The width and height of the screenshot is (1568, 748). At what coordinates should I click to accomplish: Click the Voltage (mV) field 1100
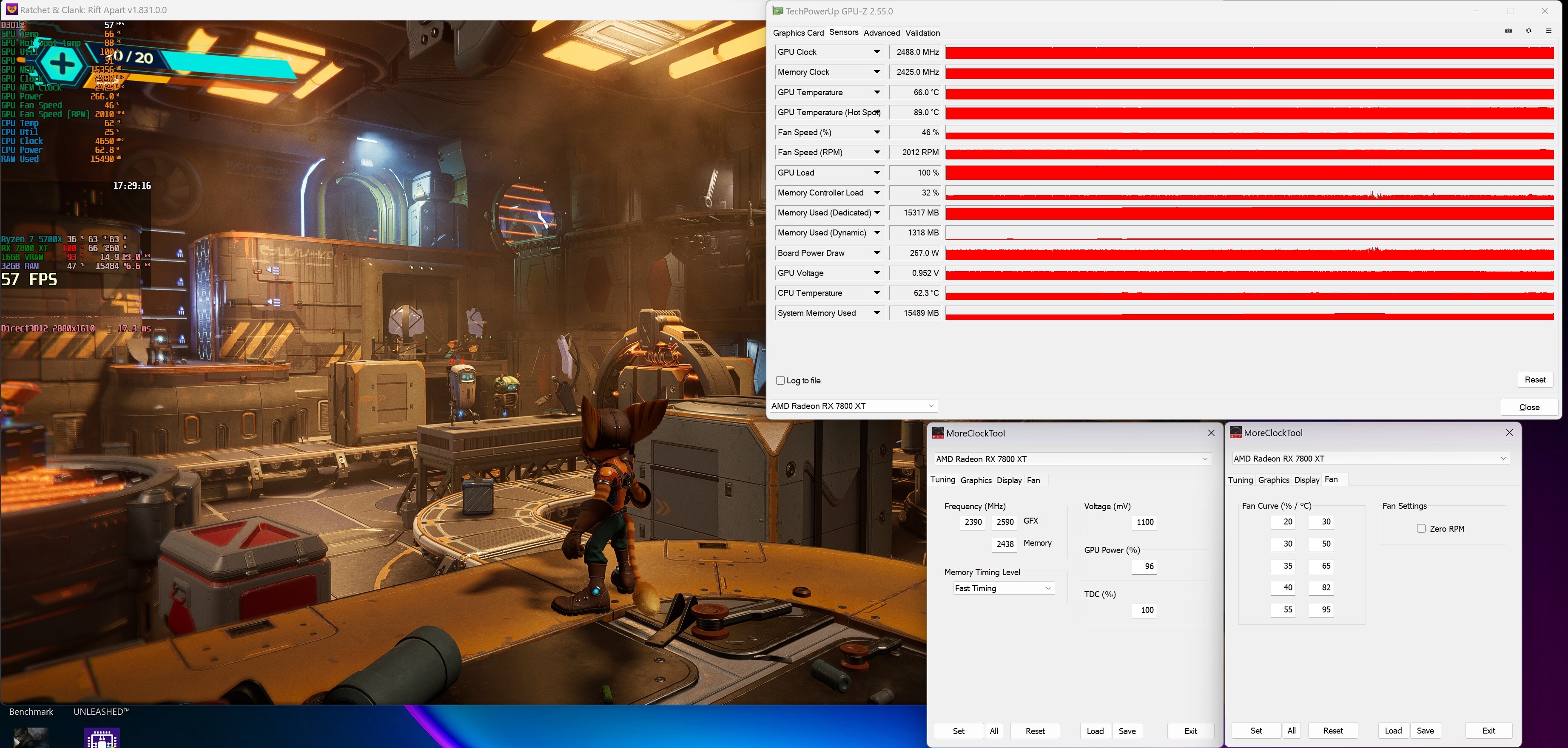(1144, 522)
